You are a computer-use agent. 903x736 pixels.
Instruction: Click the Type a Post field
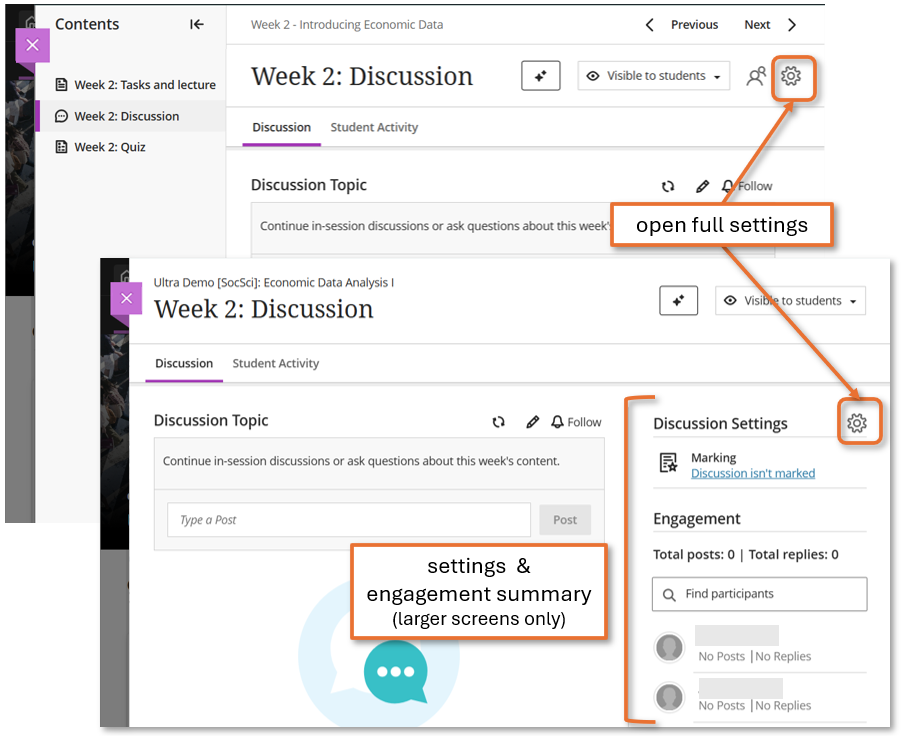[348, 520]
